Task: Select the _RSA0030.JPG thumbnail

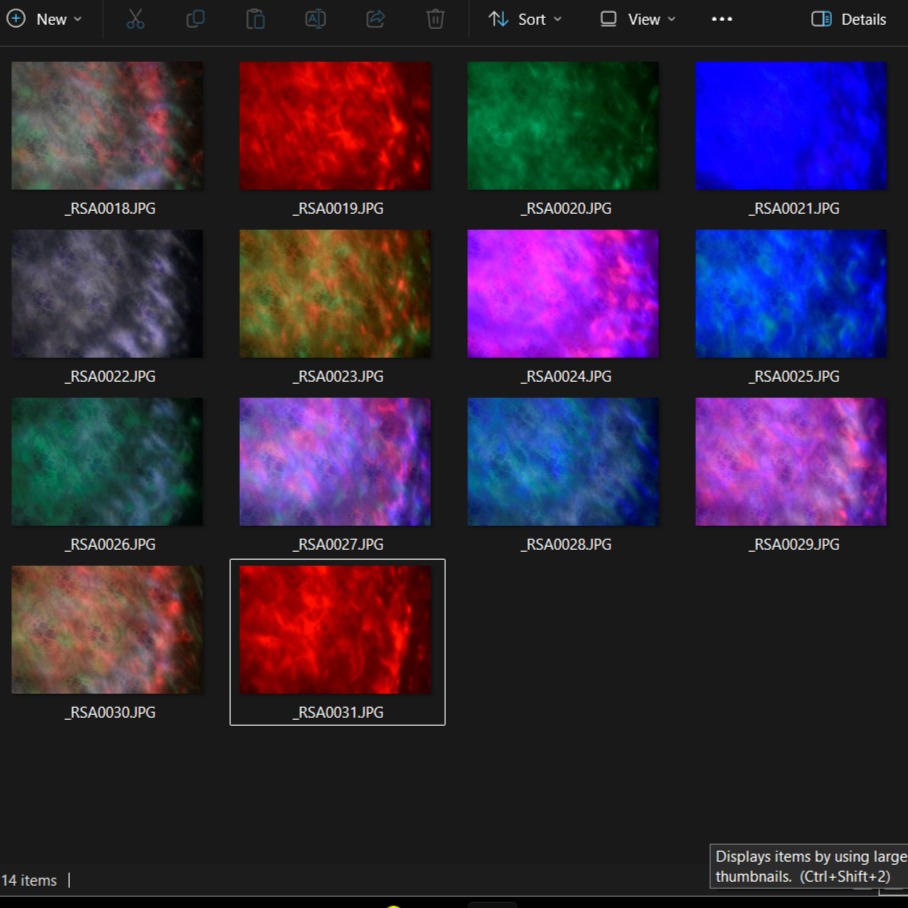Action: (107, 630)
